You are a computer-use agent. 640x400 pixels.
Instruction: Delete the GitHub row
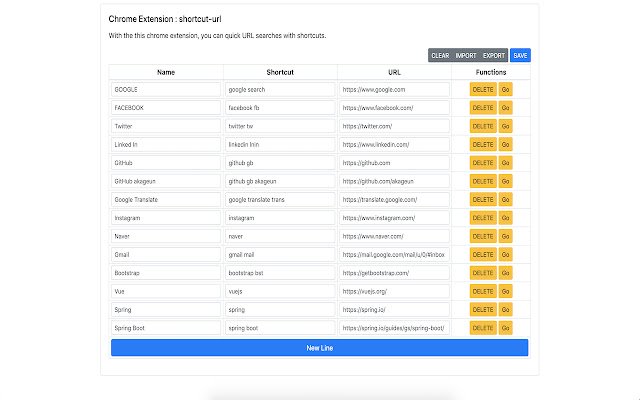pos(483,163)
